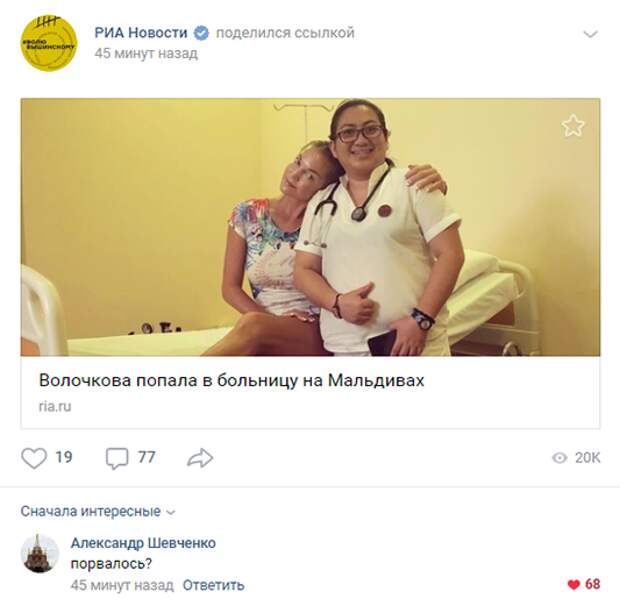Click the comment count 77
Screen dimensions: 620x606
point(146,457)
